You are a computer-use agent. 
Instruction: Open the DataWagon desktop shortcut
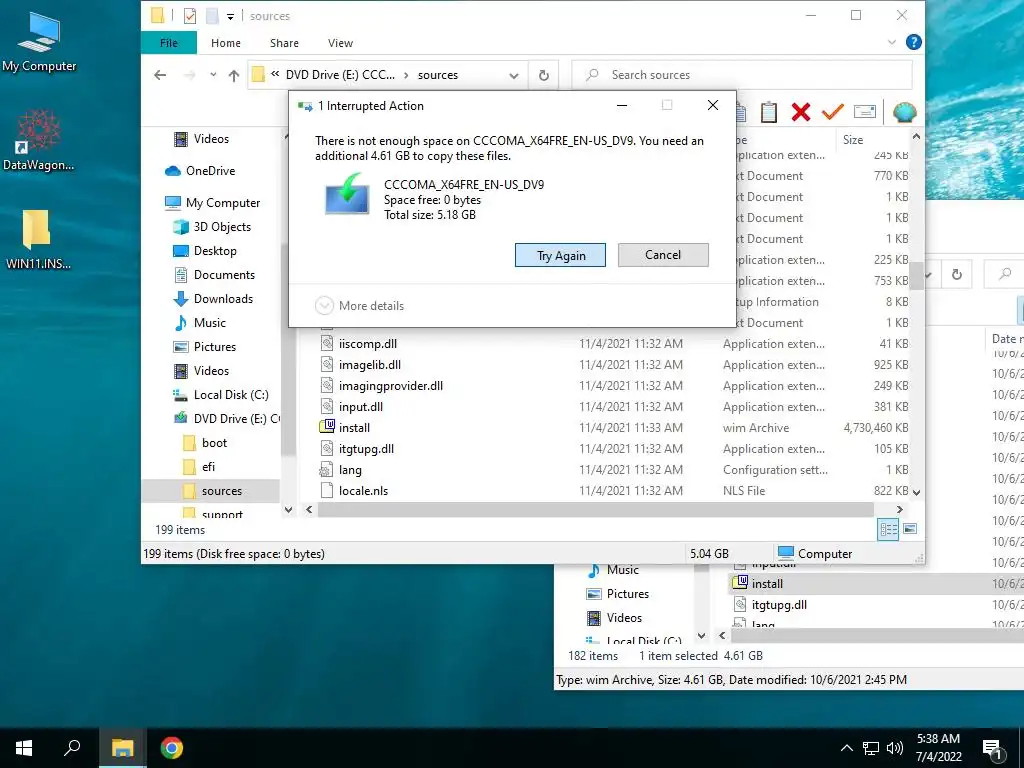click(39, 140)
